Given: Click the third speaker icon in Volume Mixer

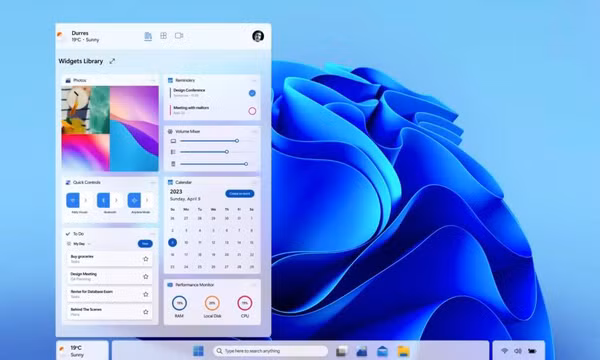Looking at the screenshot, I should pyautogui.click(x=173, y=164).
